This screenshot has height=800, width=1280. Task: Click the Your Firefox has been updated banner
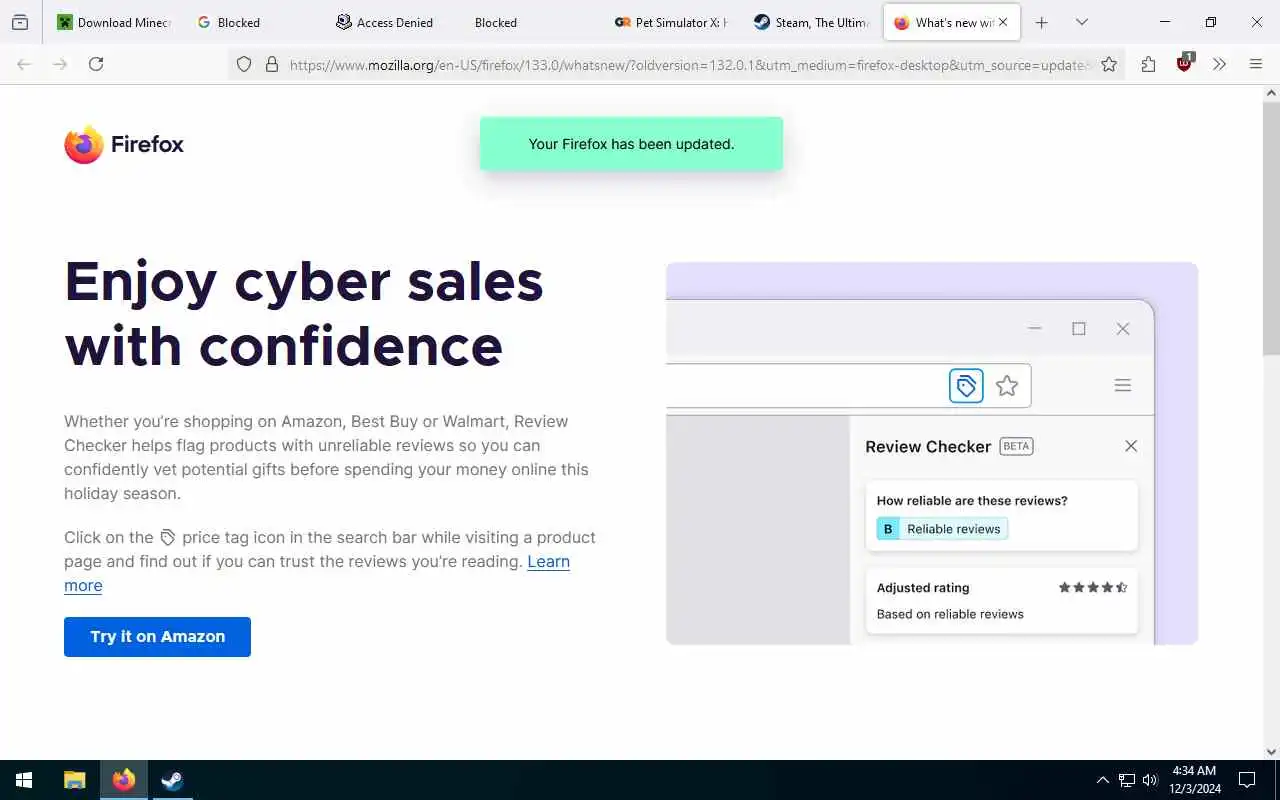click(631, 144)
